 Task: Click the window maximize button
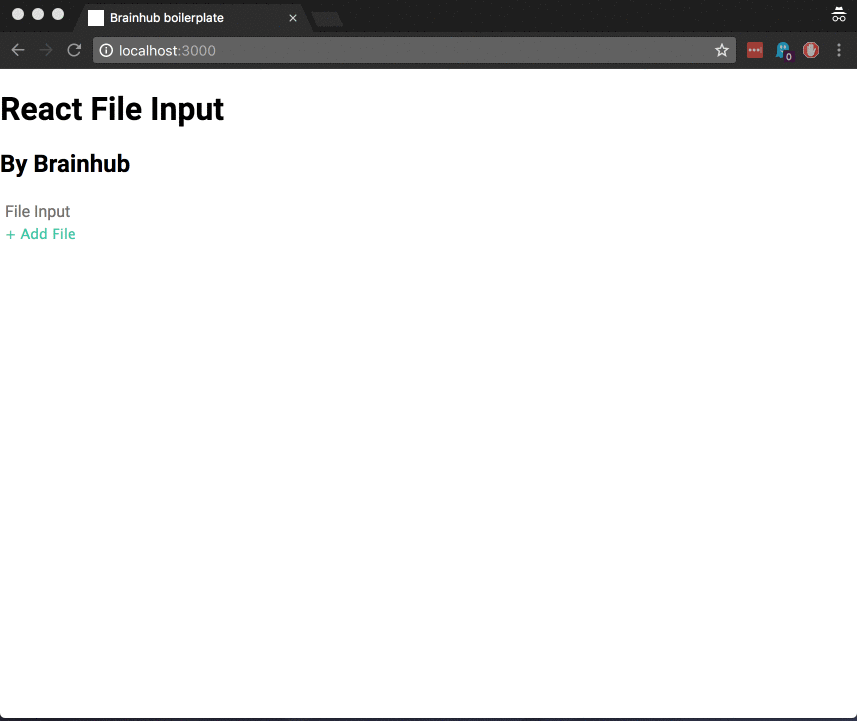(58, 14)
